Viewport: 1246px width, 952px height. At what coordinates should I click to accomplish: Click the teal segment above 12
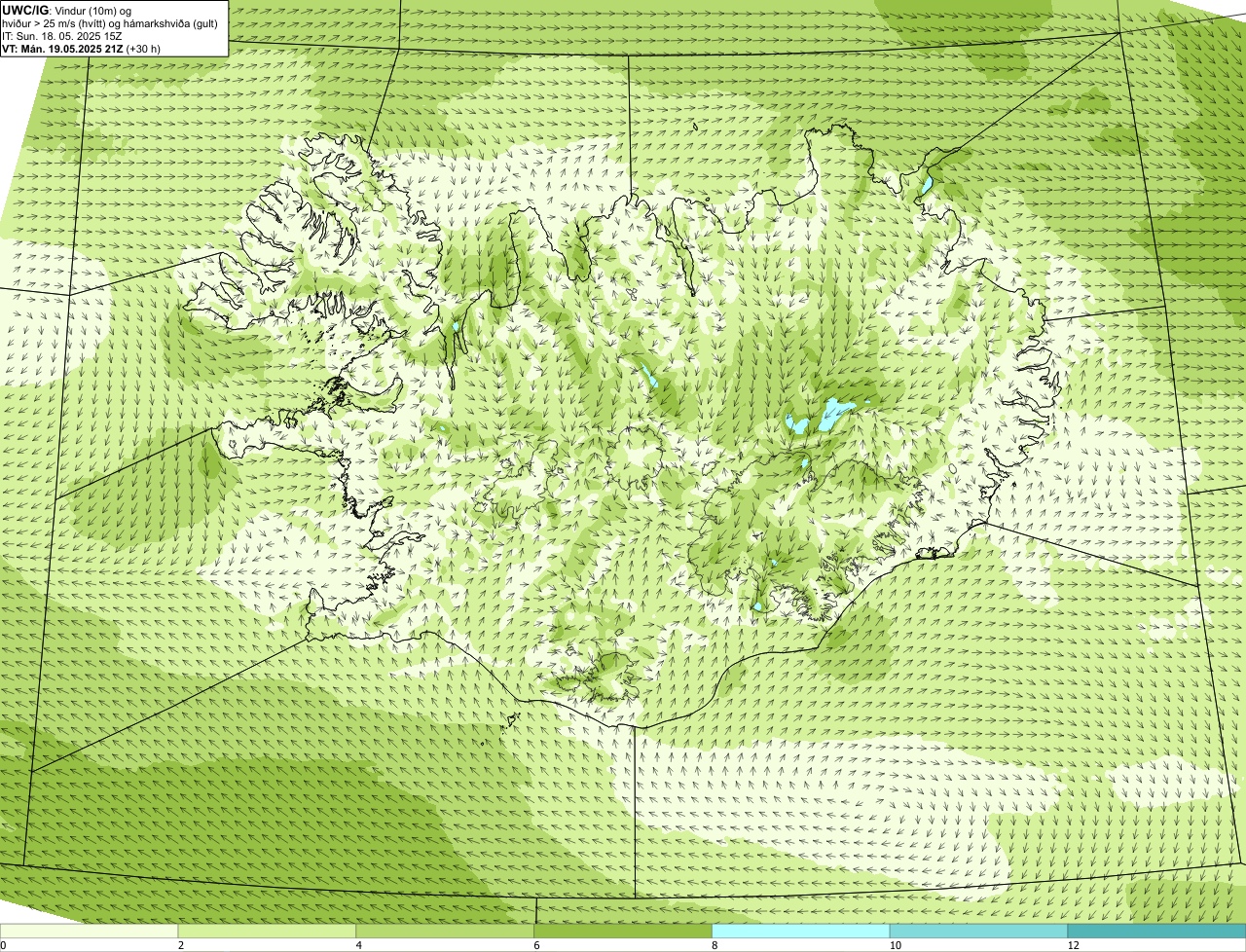point(1156,931)
